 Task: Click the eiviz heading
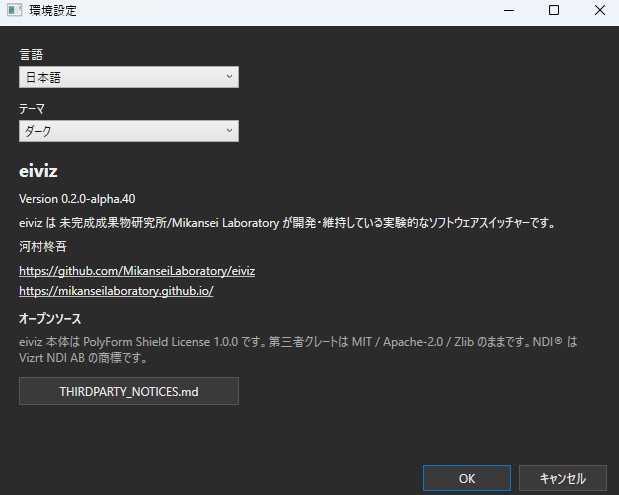(38, 171)
